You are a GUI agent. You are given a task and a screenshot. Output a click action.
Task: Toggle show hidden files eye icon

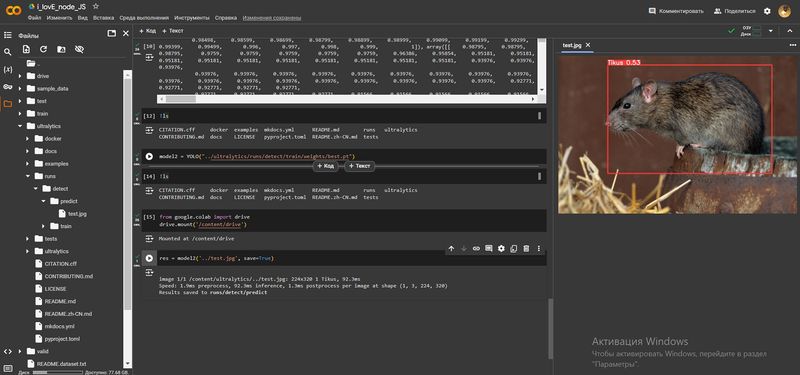(x=79, y=49)
